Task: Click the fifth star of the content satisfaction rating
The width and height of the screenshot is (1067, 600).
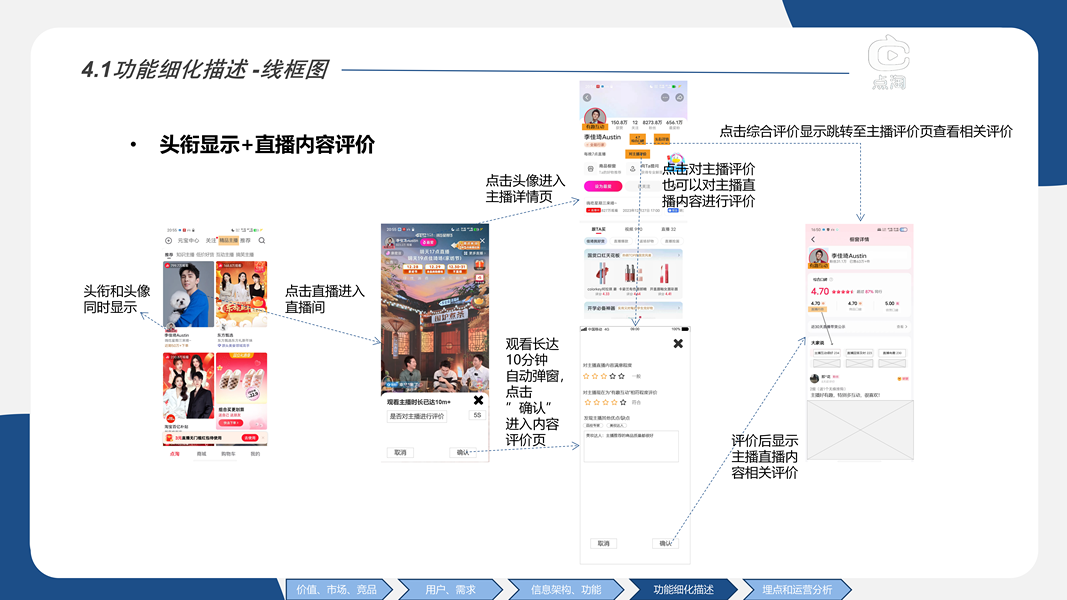Action: (x=621, y=376)
